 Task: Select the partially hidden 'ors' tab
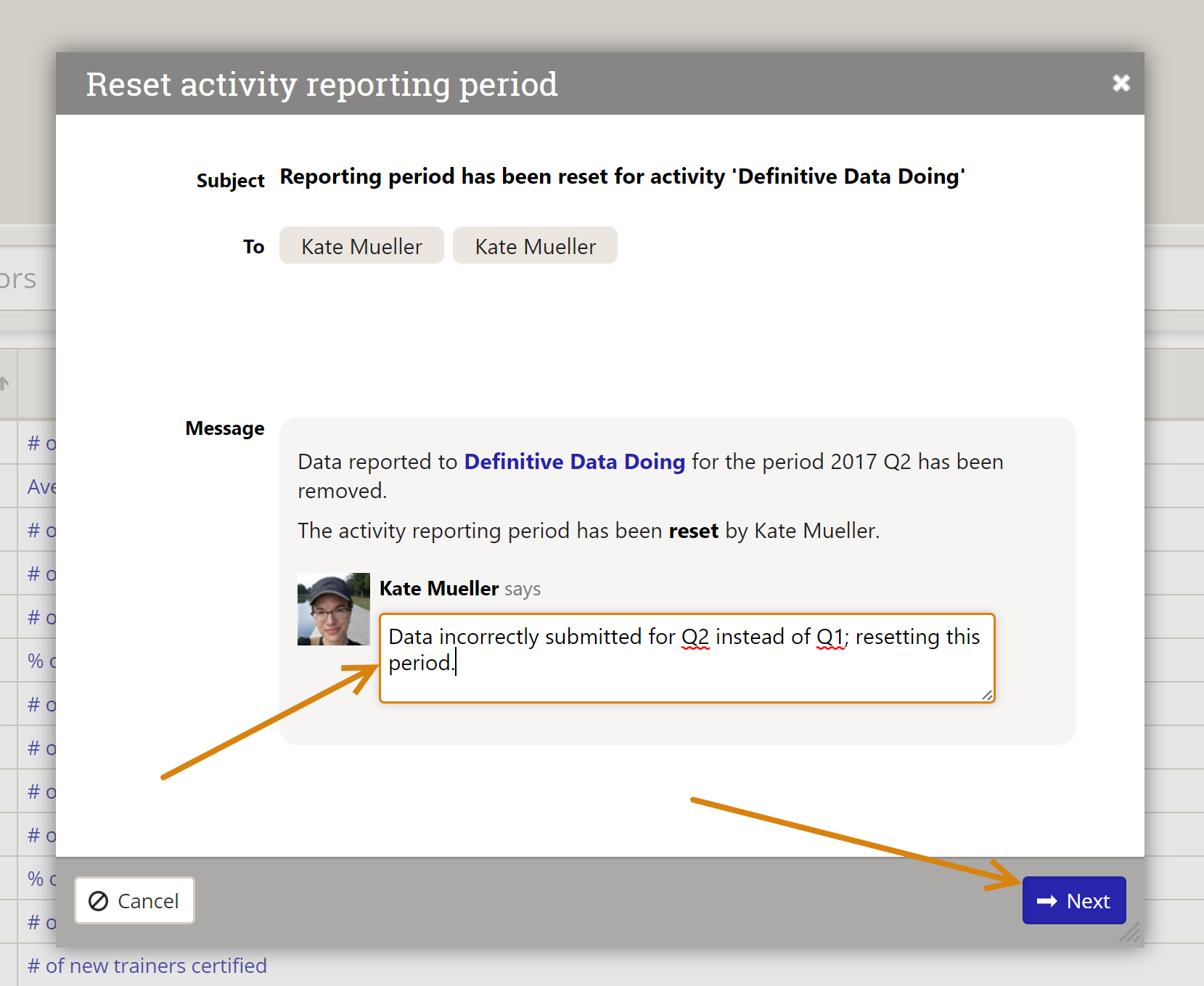pyautogui.click(x=17, y=280)
